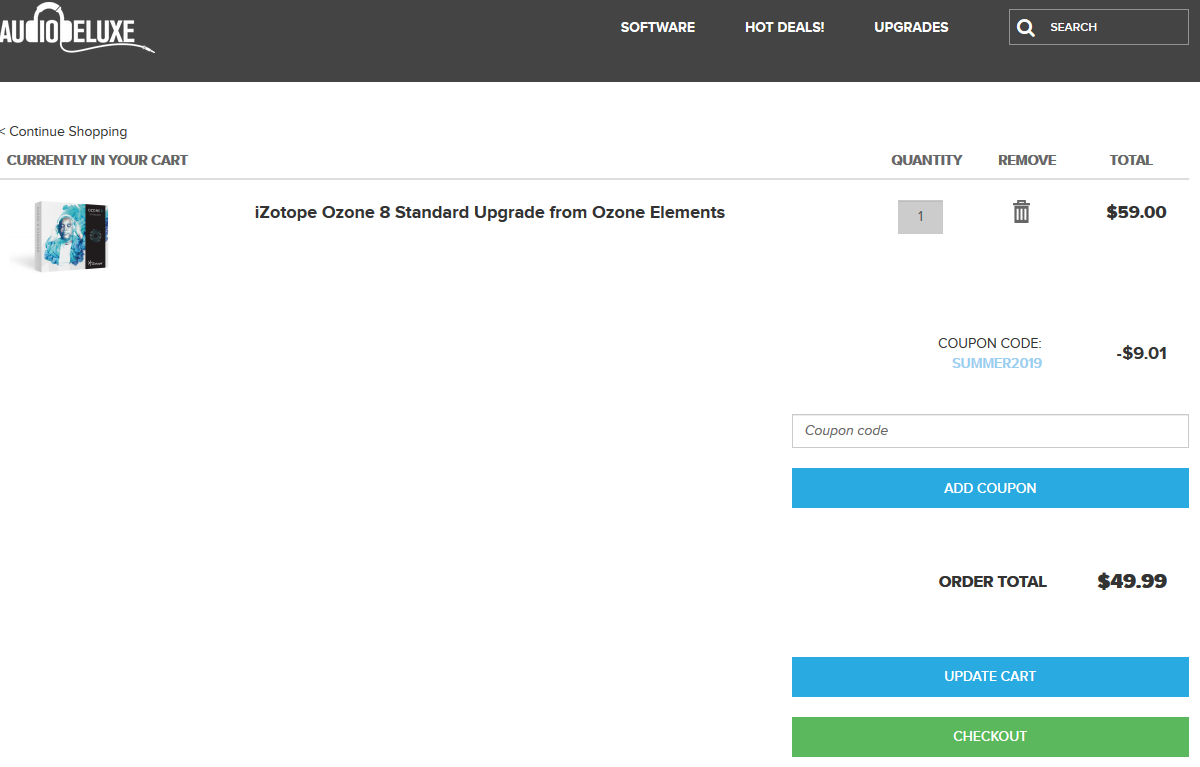
Task: Open the Hot Deals! menu
Action: point(785,27)
